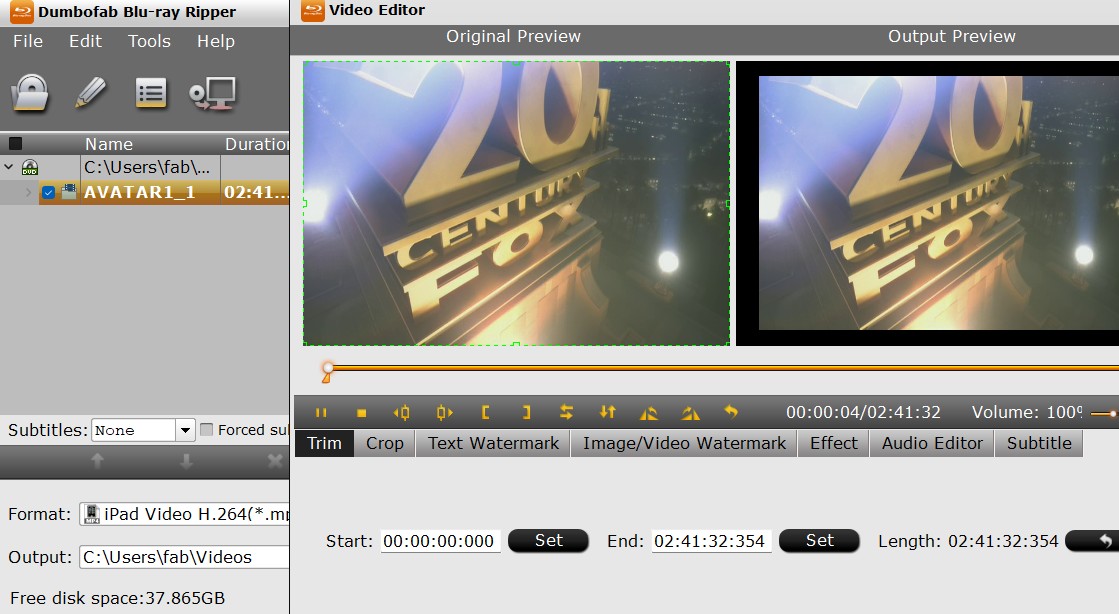The width and height of the screenshot is (1119, 614).
Task: Click the convert to device icon
Action: (x=211, y=93)
